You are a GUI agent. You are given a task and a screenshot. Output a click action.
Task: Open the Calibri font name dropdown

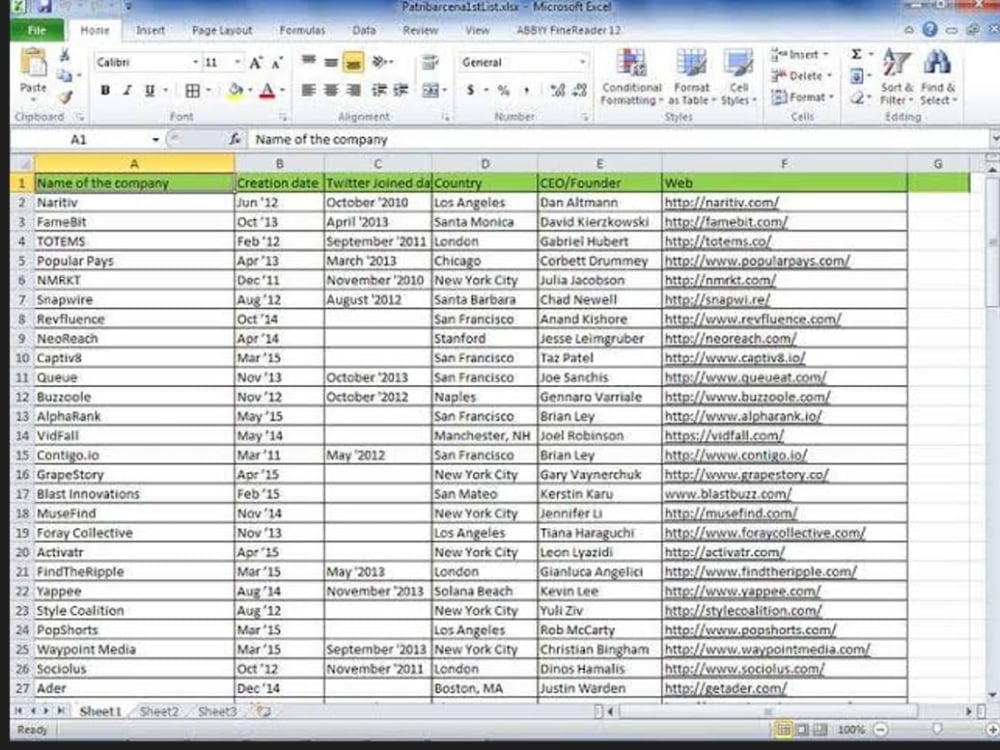pyautogui.click(x=195, y=62)
